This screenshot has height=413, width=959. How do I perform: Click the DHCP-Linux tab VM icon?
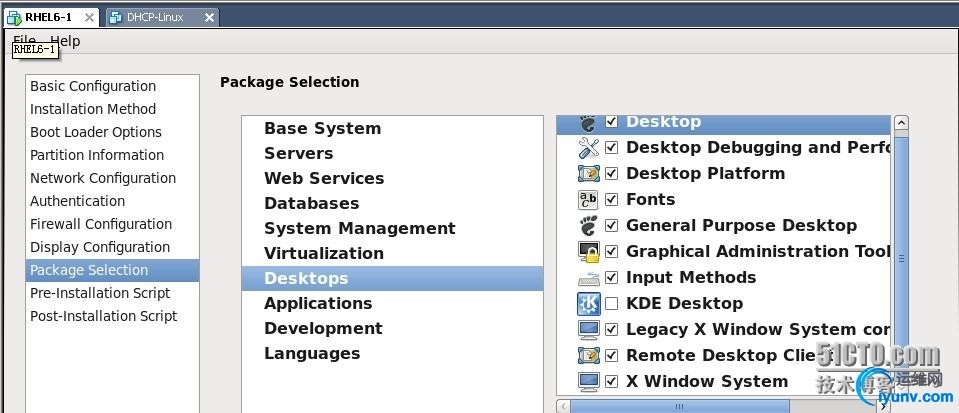pyautogui.click(x=115, y=18)
